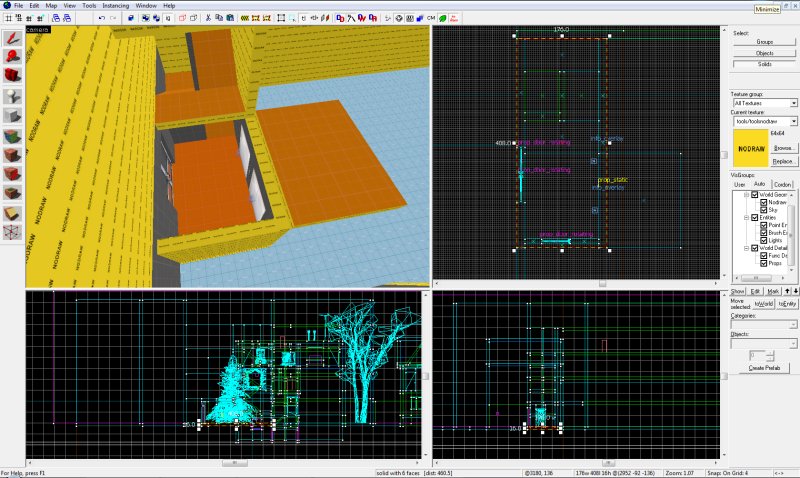Toggle the Lights visgroup checkbox
The height and width of the screenshot is (478, 800).
pos(764,240)
